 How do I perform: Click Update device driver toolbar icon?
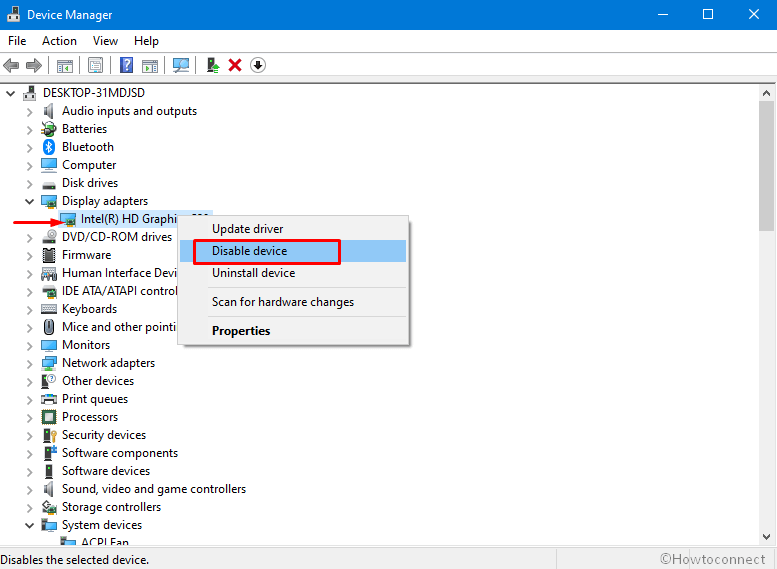[213, 65]
